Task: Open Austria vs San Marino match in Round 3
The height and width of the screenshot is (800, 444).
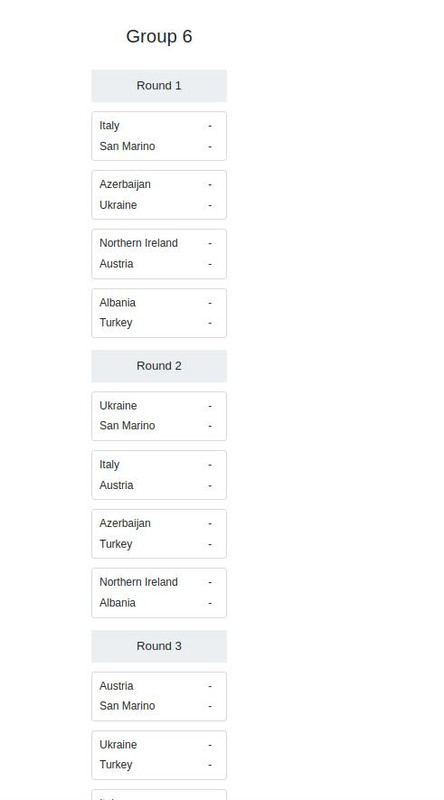Action: point(159,696)
